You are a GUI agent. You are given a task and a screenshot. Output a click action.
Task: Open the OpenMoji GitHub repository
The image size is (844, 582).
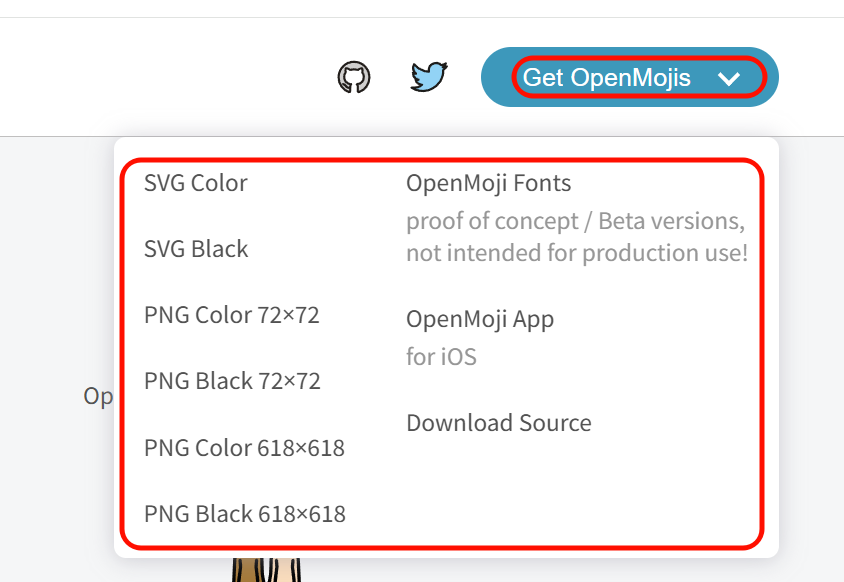[x=353, y=76]
